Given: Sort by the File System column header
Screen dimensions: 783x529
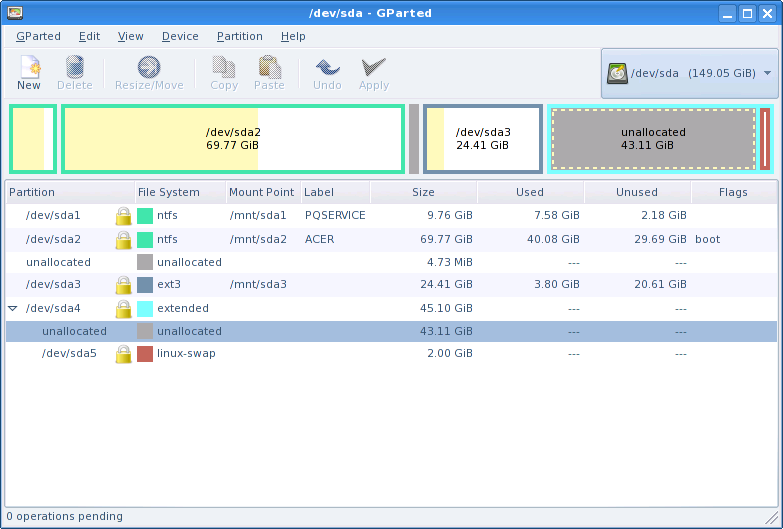Looking at the screenshot, I should point(180,192).
